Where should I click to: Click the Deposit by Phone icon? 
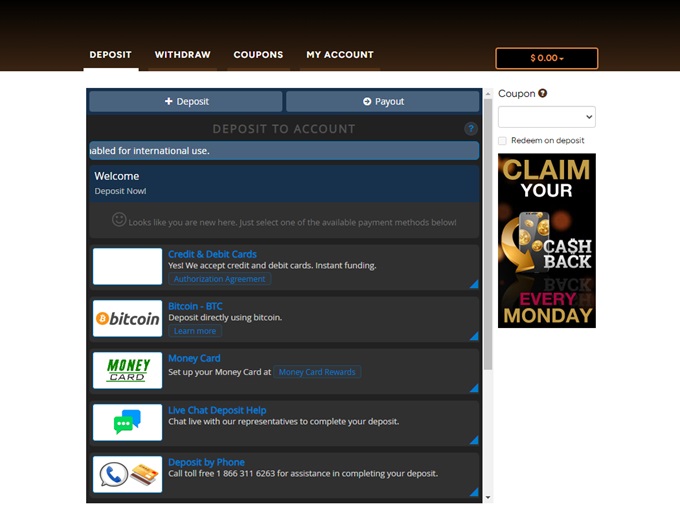tap(127, 475)
